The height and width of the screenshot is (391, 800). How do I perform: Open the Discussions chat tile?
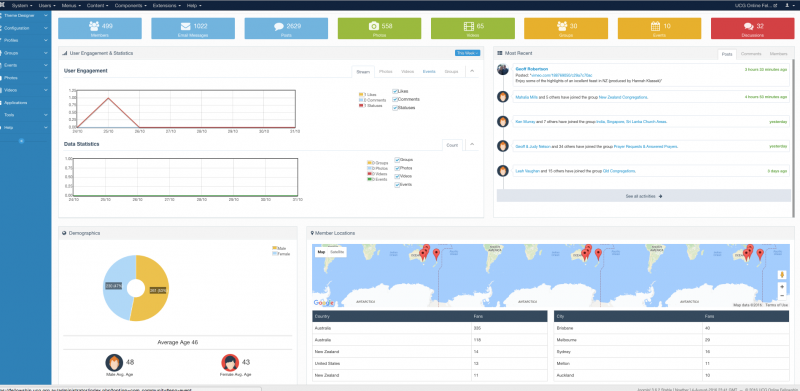tap(753, 29)
